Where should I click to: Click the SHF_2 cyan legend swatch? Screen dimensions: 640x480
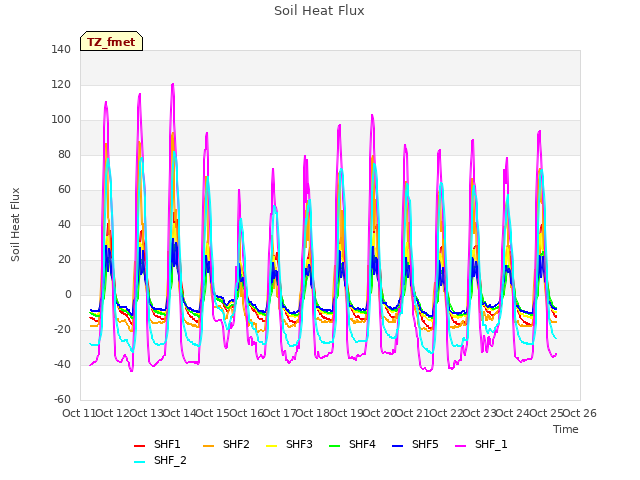[140, 462]
